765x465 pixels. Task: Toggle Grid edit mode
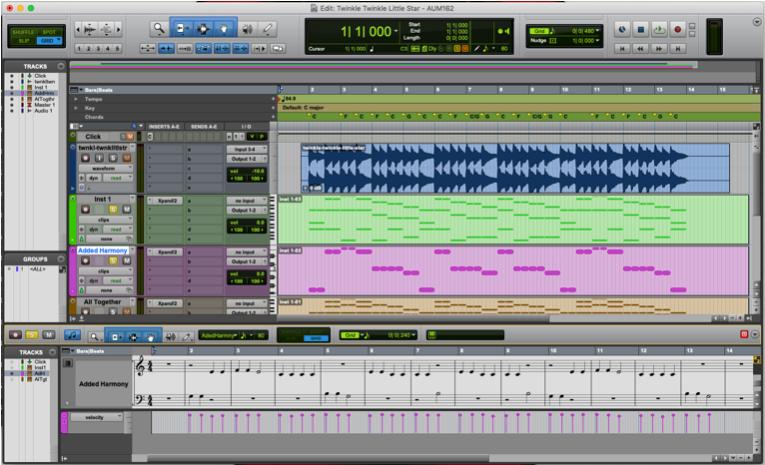coord(49,40)
